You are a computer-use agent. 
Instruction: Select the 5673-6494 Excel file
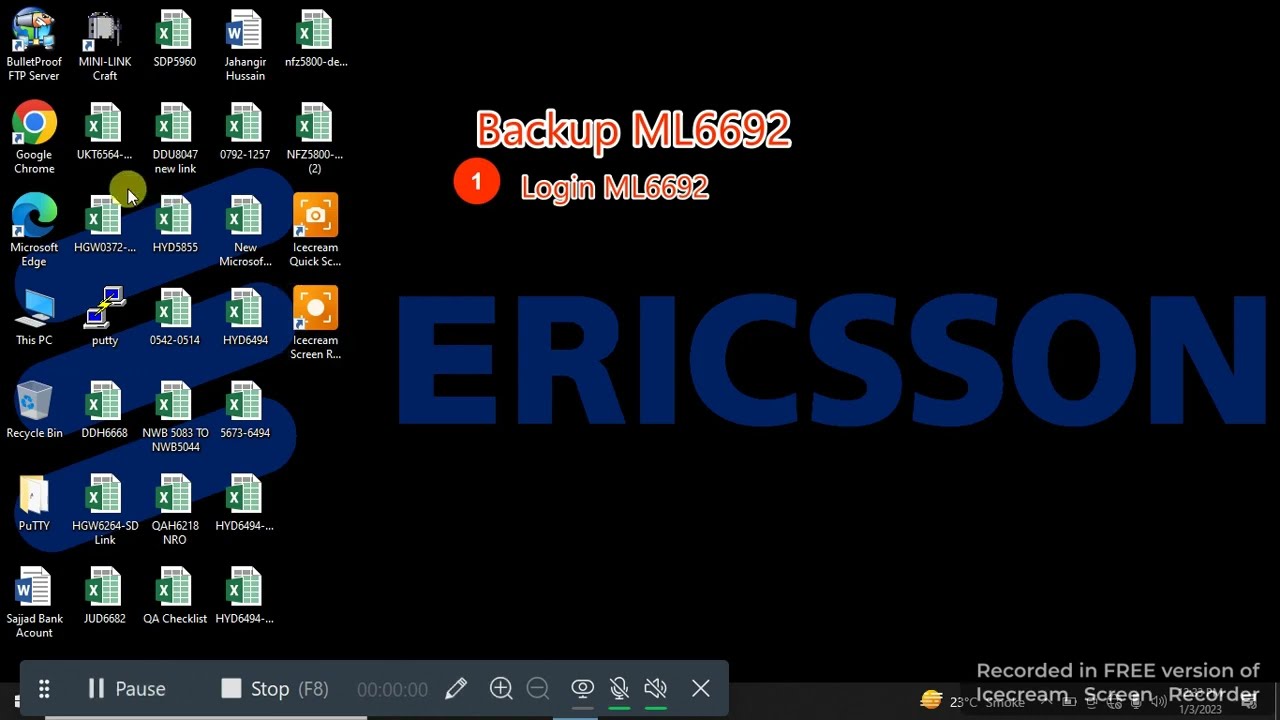245,410
